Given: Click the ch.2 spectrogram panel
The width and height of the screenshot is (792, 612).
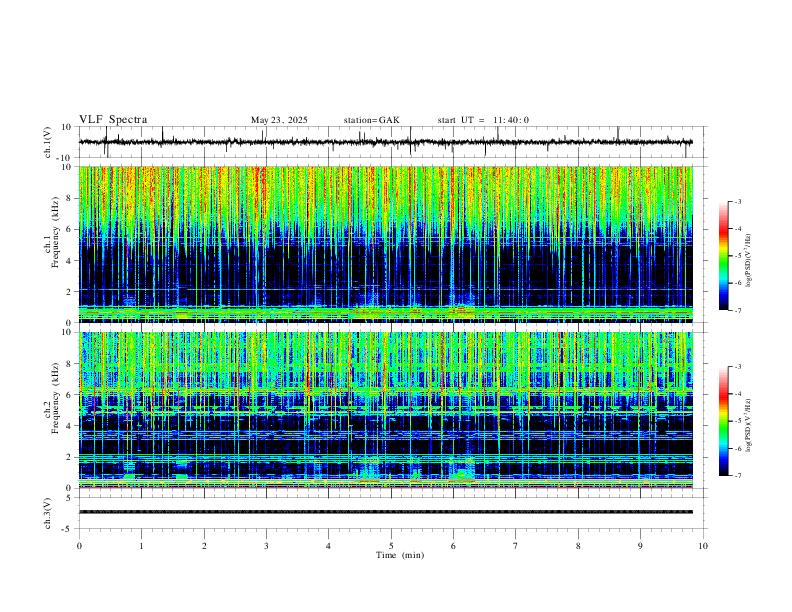Looking at the screenshot, I should (x=386, y=410).
